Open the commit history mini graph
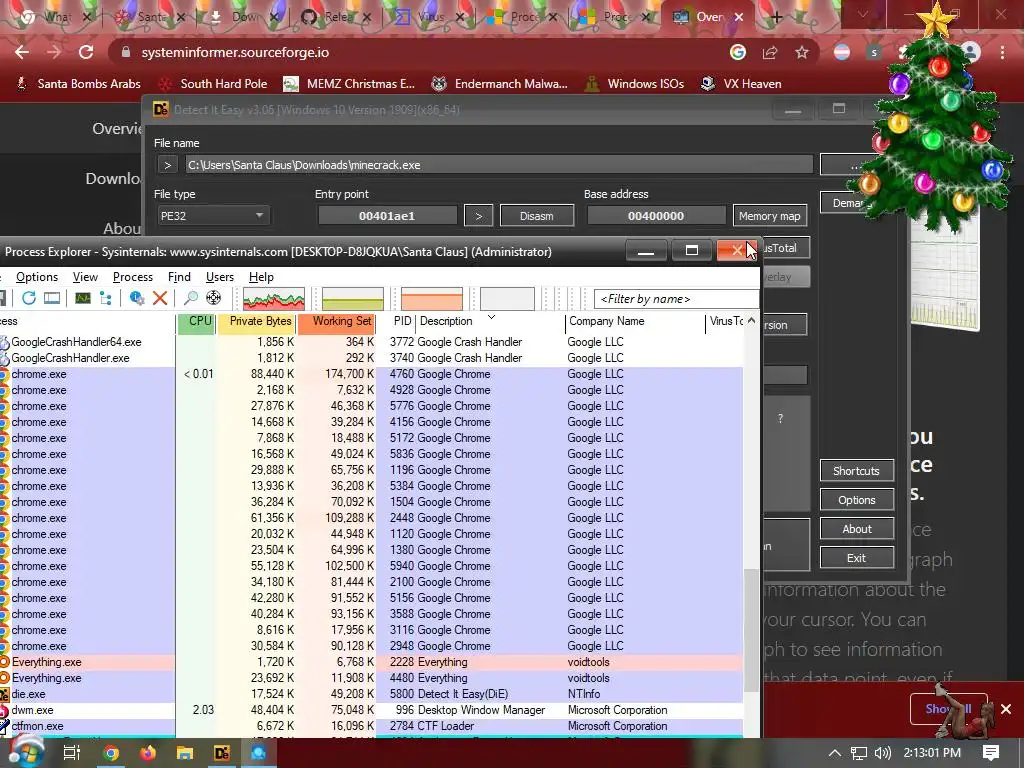 353,298
